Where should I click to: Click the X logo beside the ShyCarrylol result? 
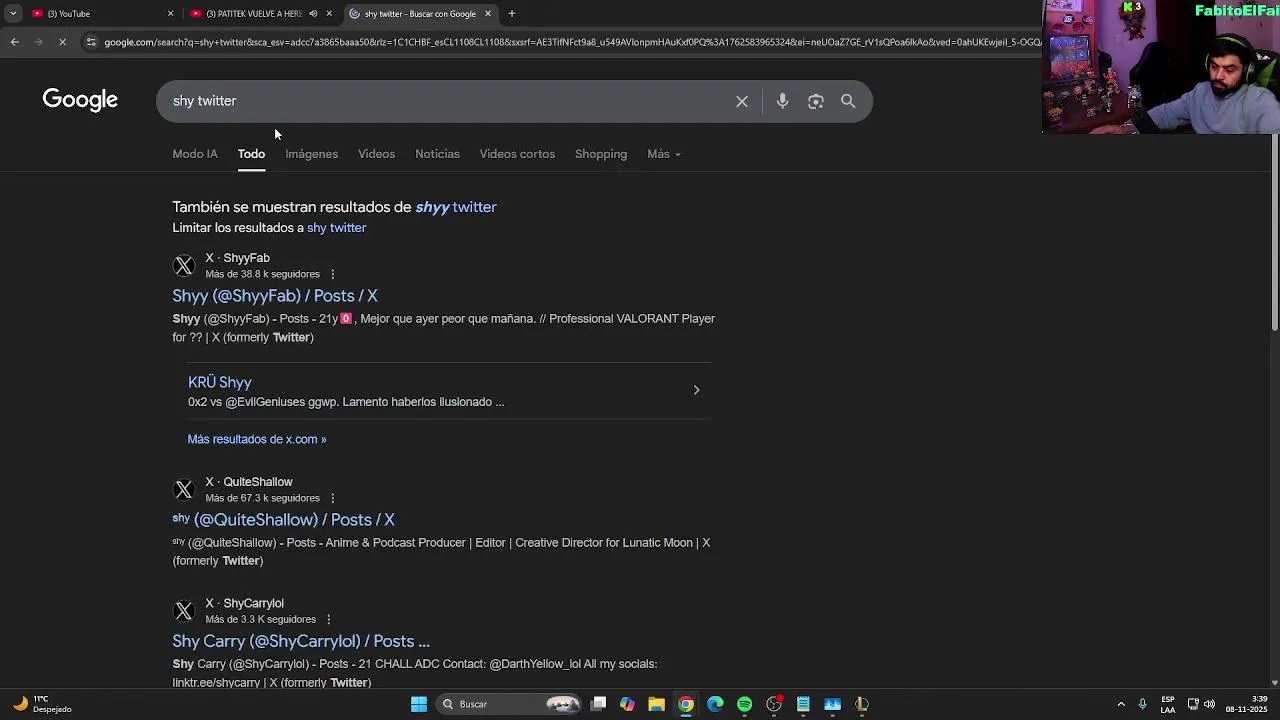184,611
